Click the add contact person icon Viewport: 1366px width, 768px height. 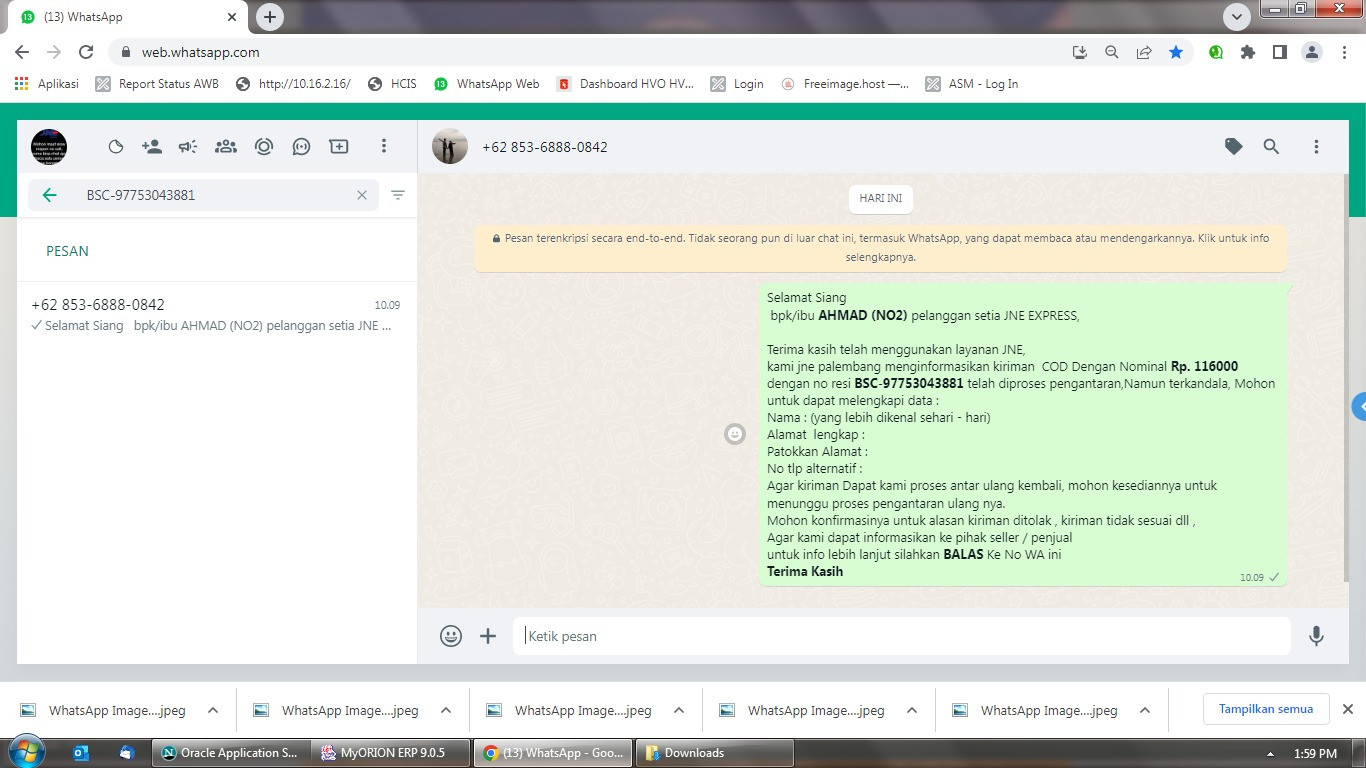[152, 147]
